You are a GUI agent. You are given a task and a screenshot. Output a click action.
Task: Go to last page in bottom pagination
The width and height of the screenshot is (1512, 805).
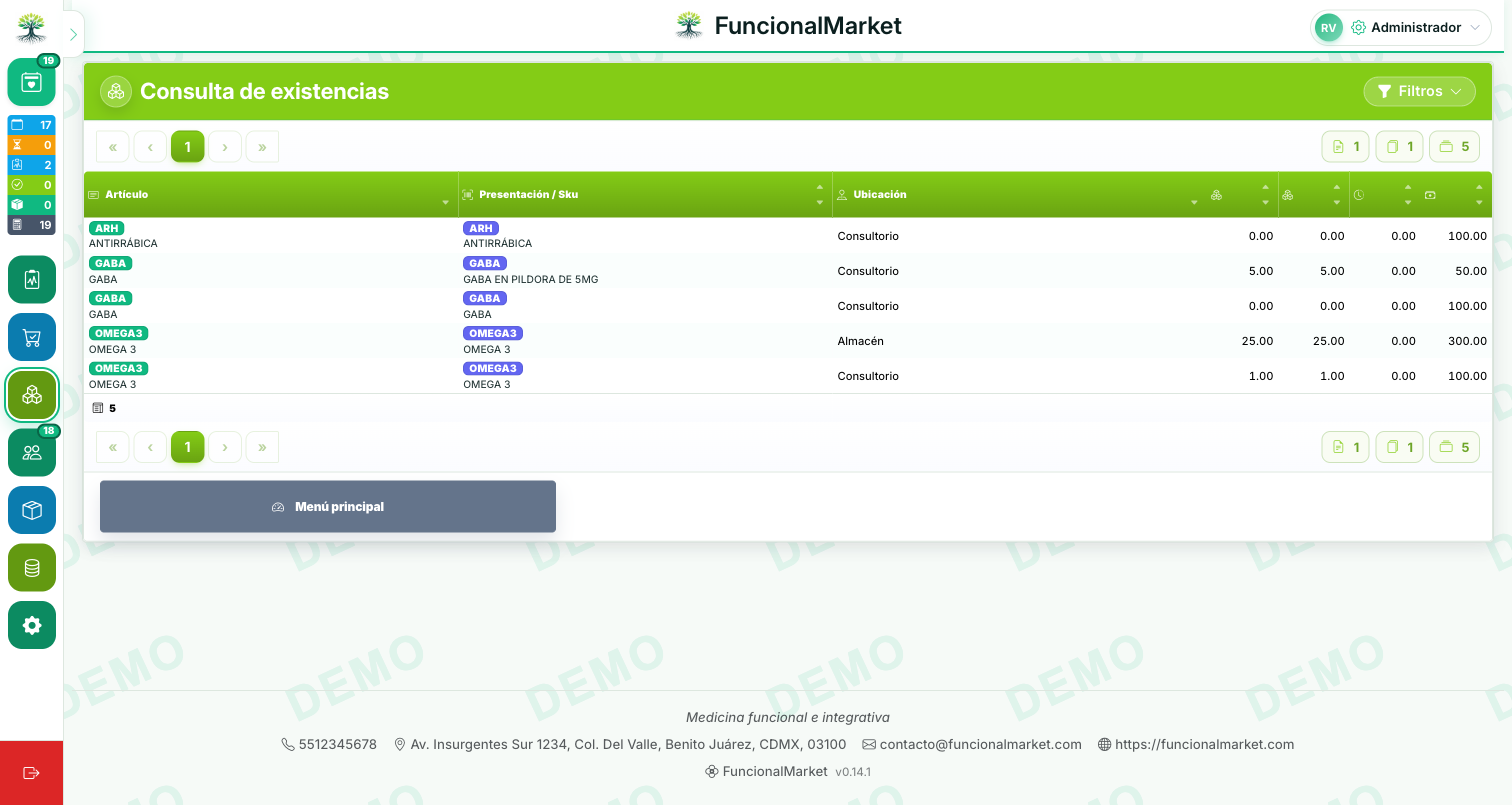click(x=262, y=447)
